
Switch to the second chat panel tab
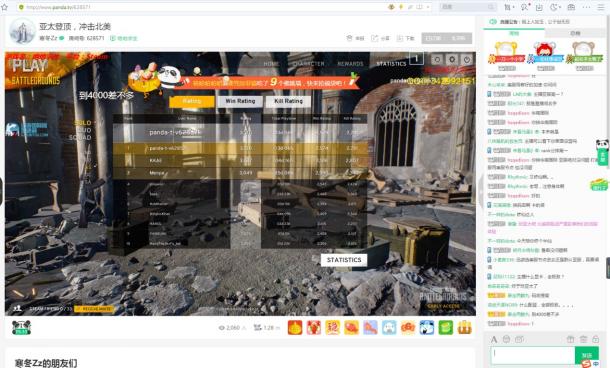pos(575,33)
